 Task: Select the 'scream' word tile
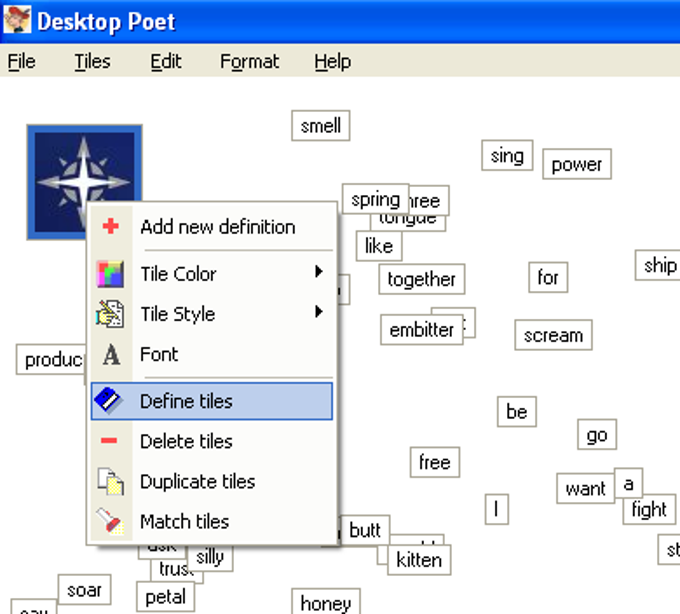tap(553, 335)
